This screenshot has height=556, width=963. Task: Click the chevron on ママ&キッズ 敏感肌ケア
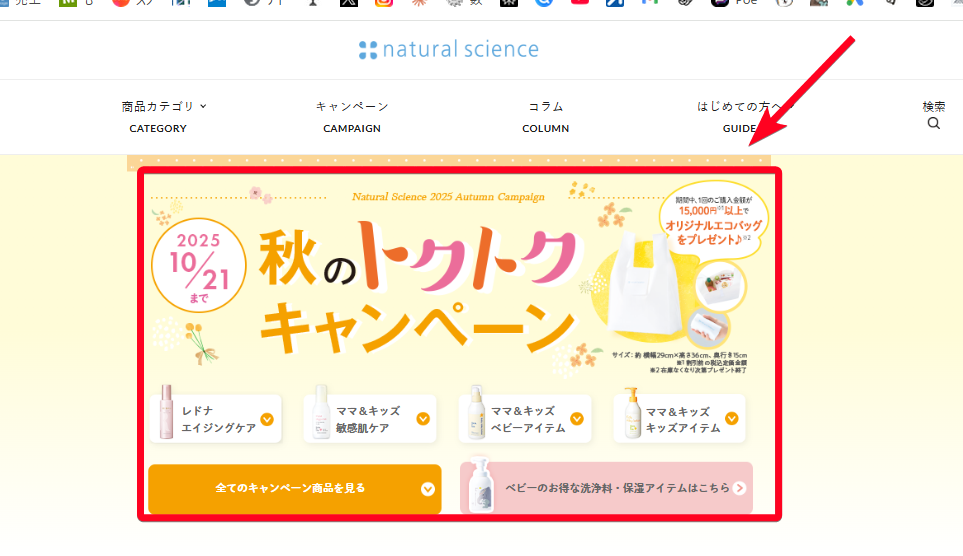pos(423,419)
